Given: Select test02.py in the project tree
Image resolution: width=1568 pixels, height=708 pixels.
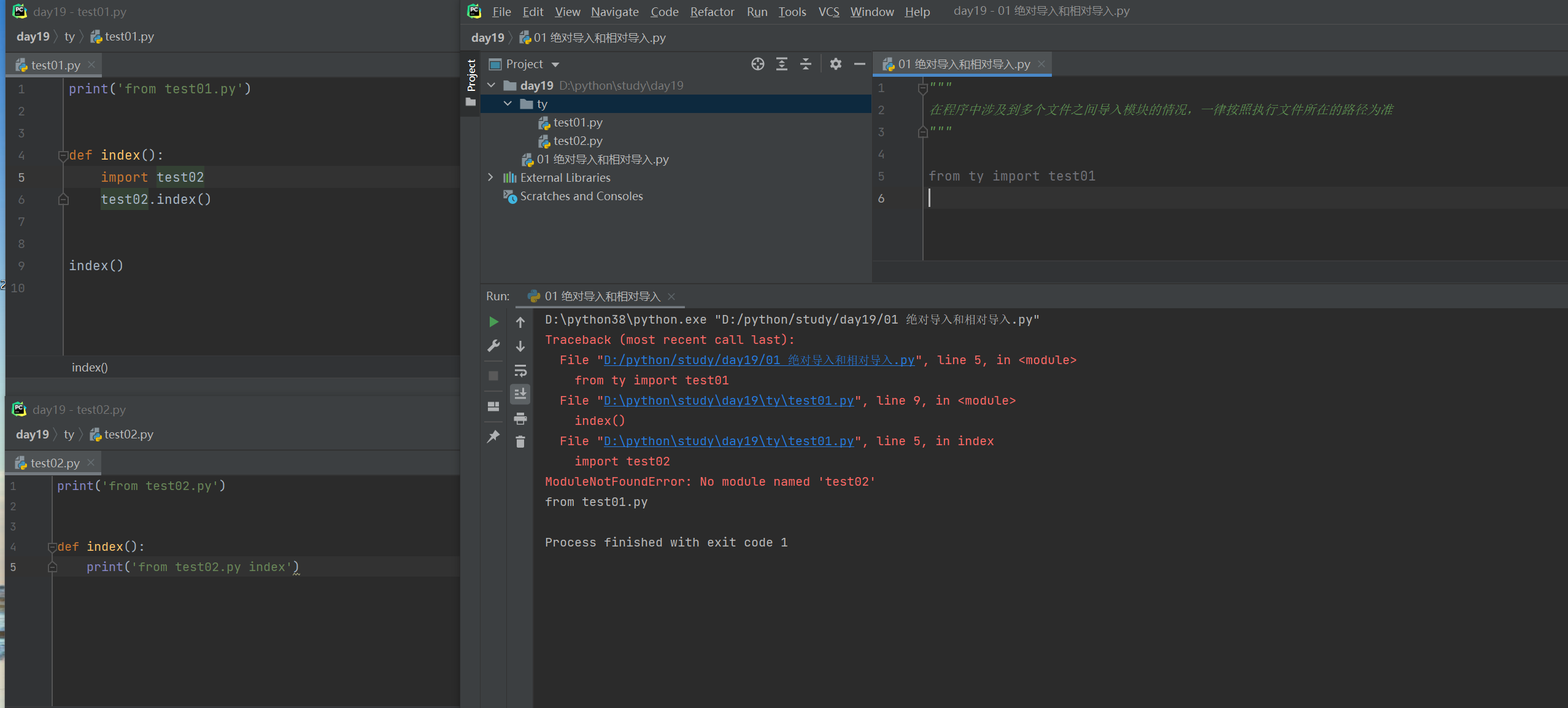Looking at the screenshot, I should (577, 141).
